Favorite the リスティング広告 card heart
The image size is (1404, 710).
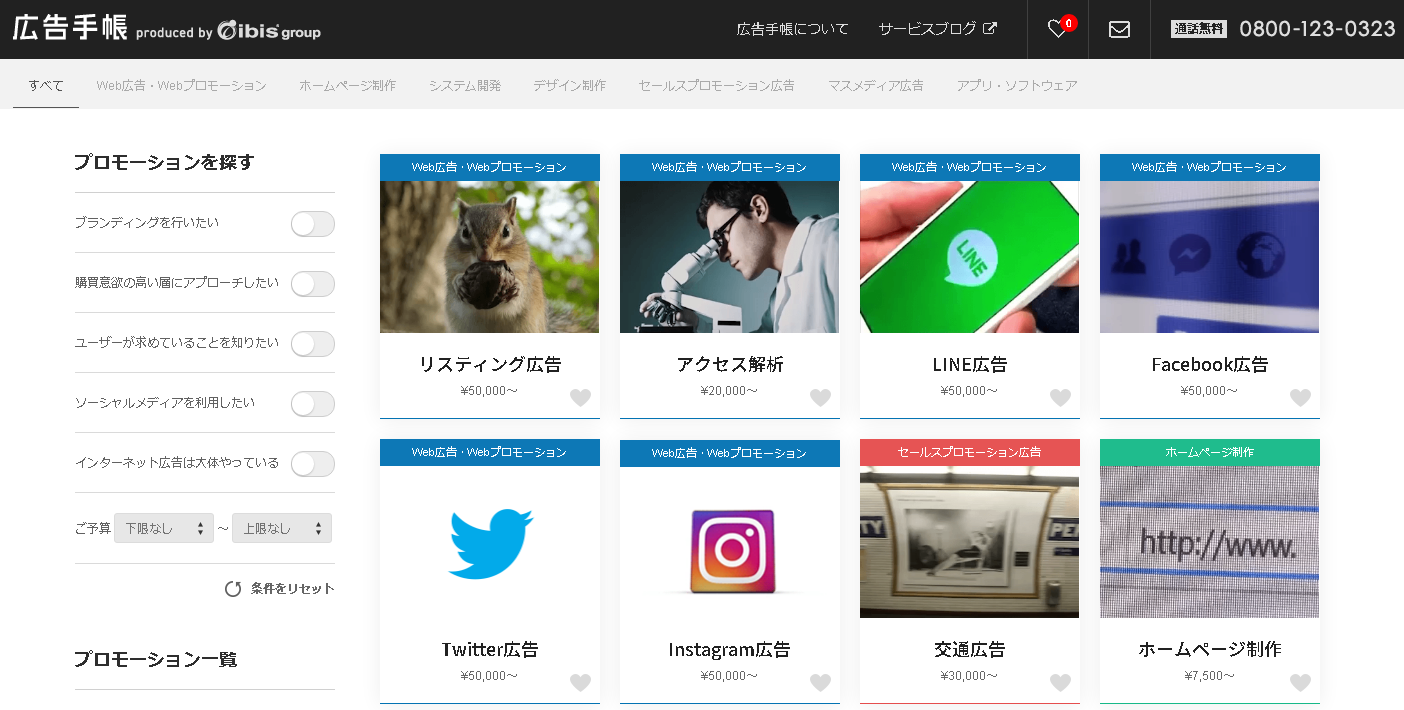pos(580,397)
